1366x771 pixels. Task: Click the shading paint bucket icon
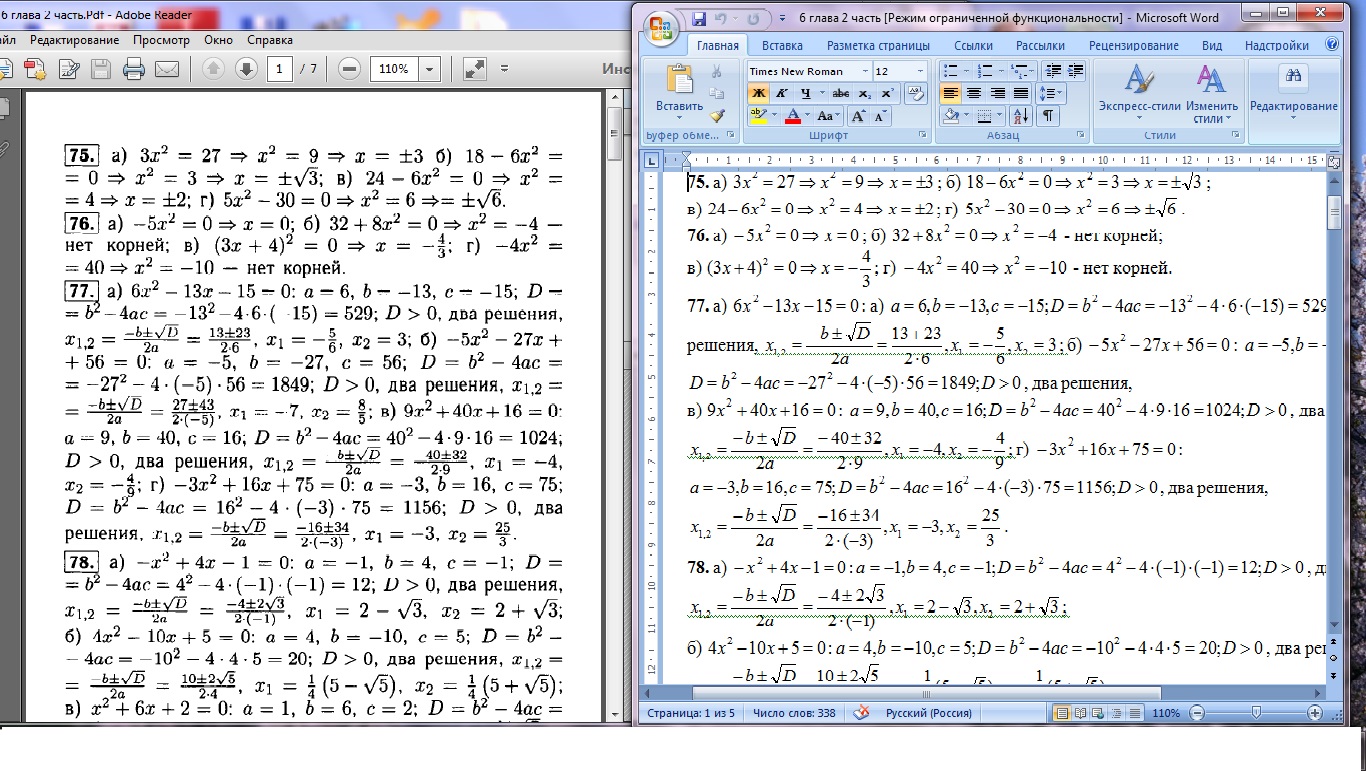(x=951, y=116)
